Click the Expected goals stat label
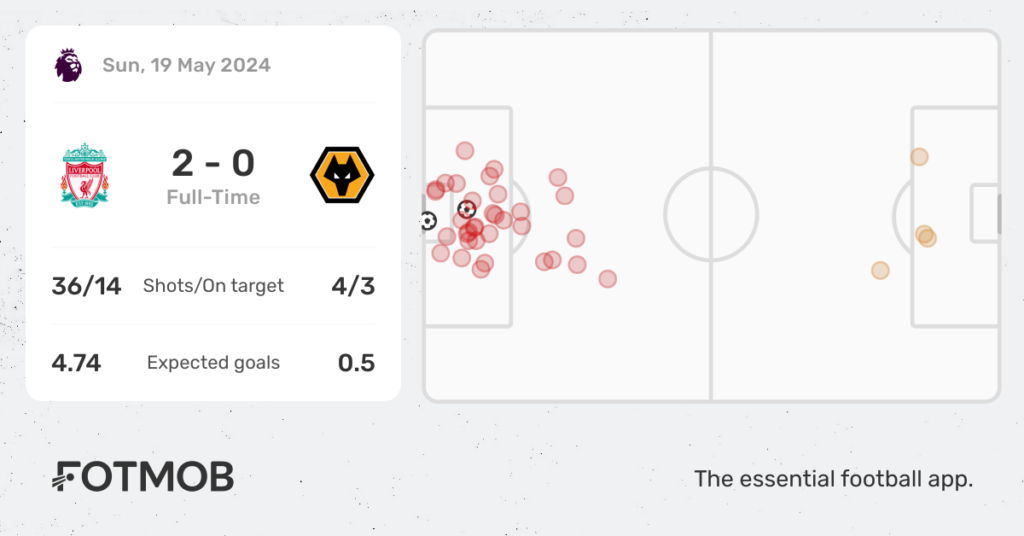1024x536 pixels. click(214, 363)
